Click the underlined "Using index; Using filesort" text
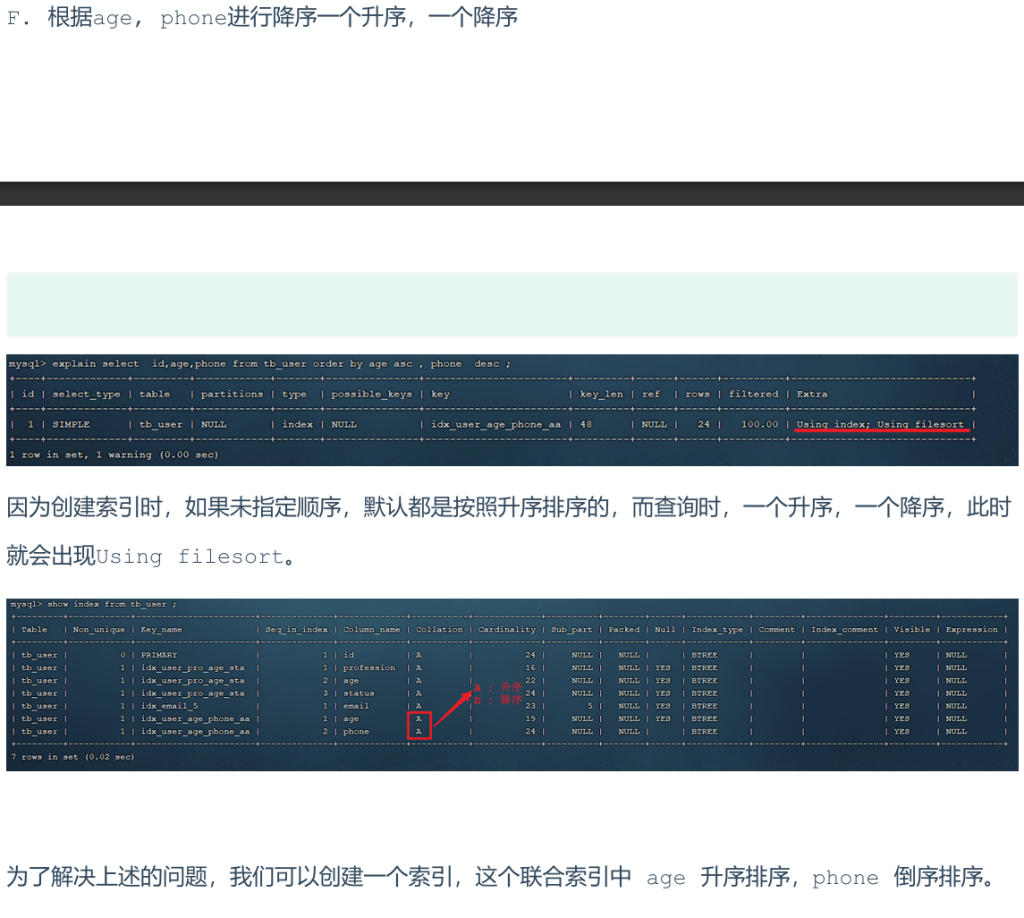The image size is (1024, 918). [x=880, y=424]
